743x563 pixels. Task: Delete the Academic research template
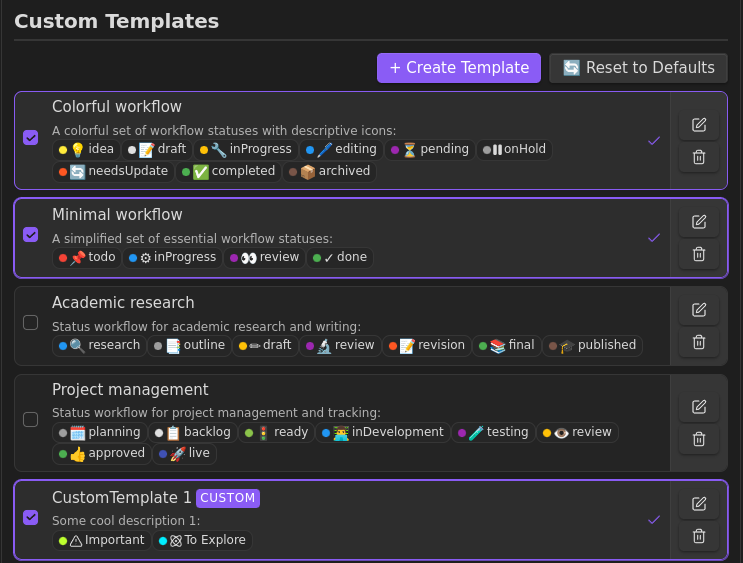699,342
